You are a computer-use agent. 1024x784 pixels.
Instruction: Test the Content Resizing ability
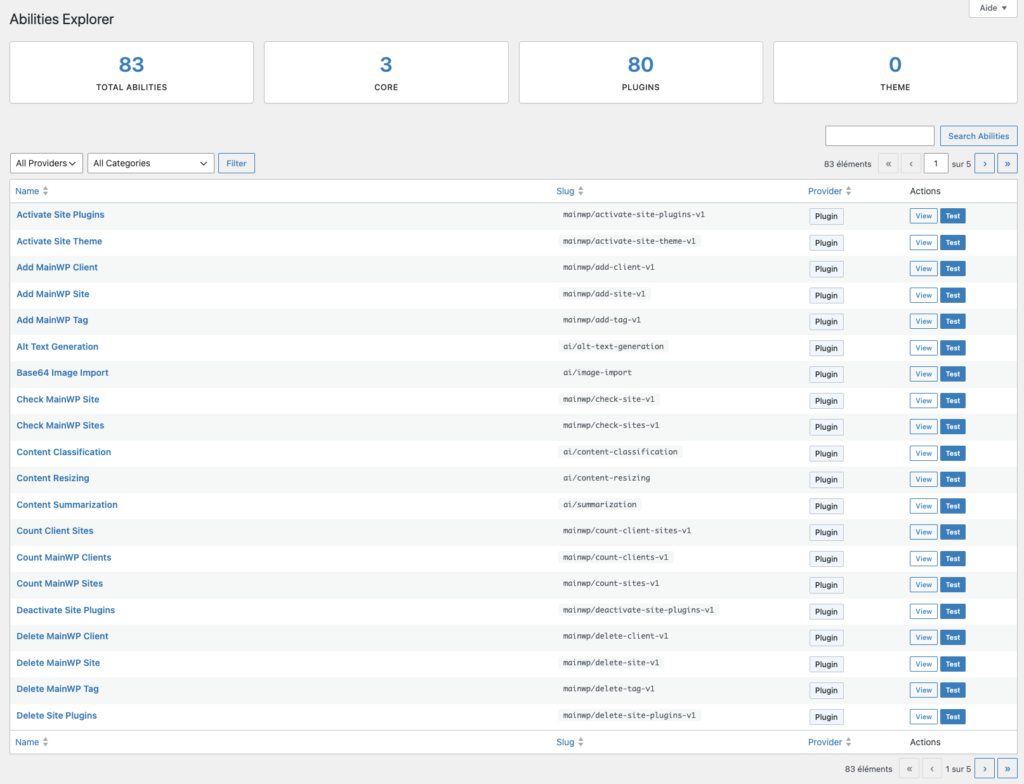point(953,480)
